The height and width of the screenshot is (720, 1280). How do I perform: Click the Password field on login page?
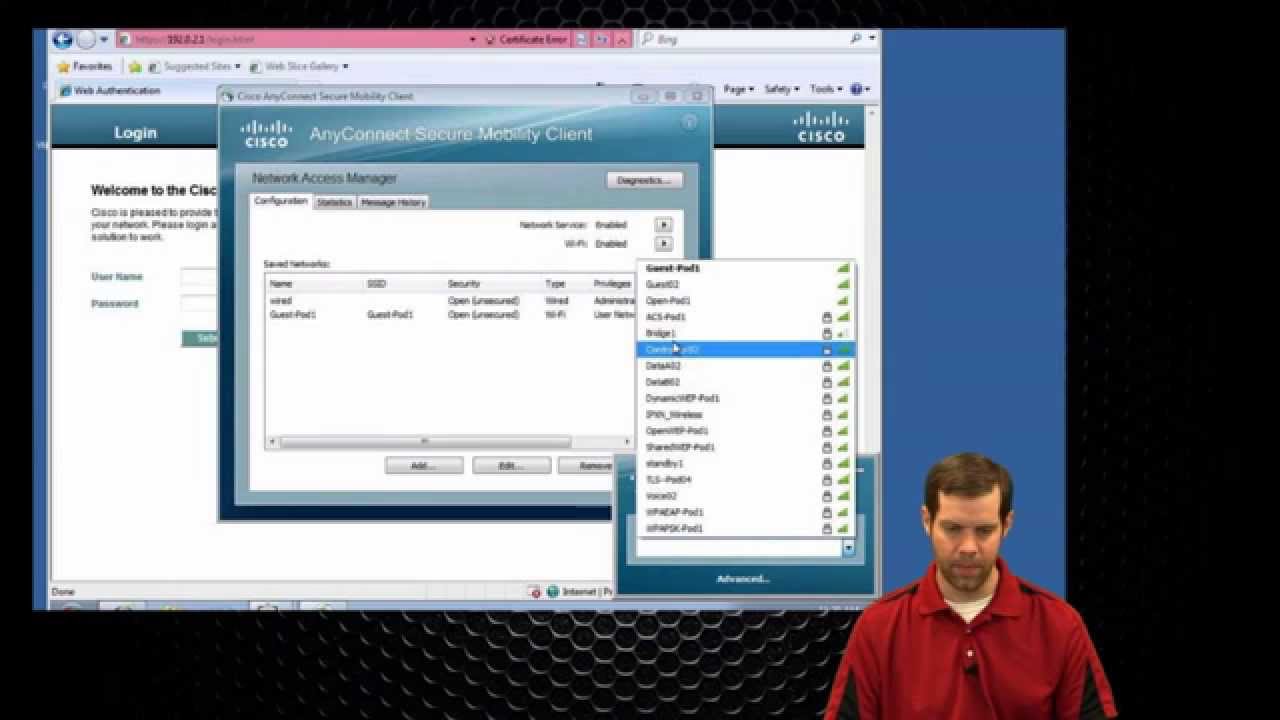200,303
